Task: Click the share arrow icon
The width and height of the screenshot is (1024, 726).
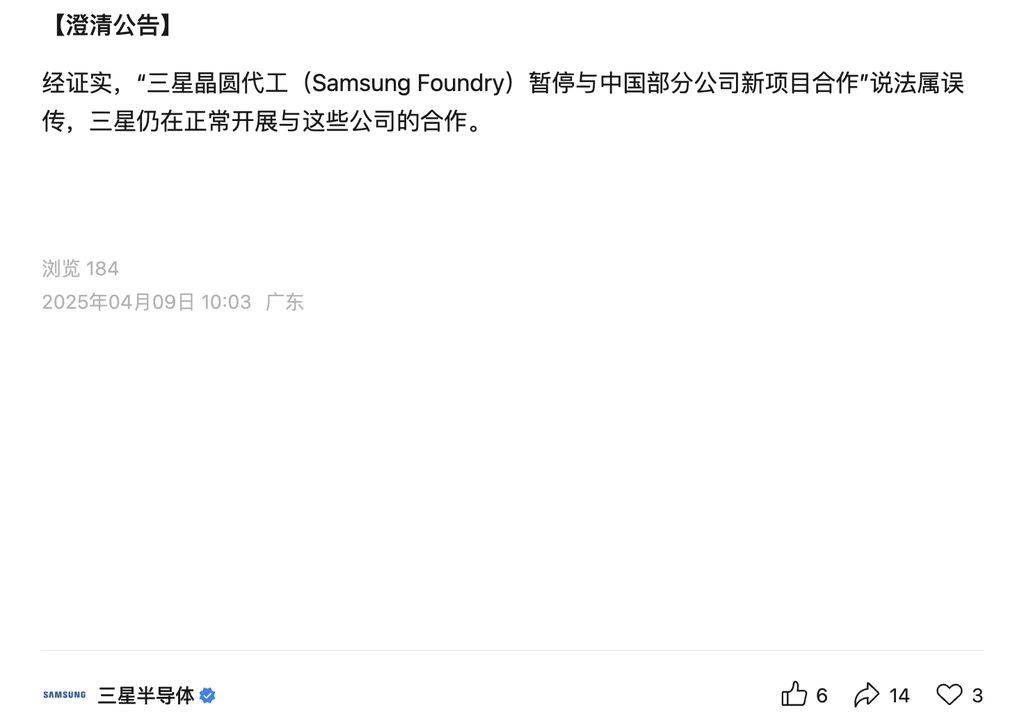Action: click(867, 695)
